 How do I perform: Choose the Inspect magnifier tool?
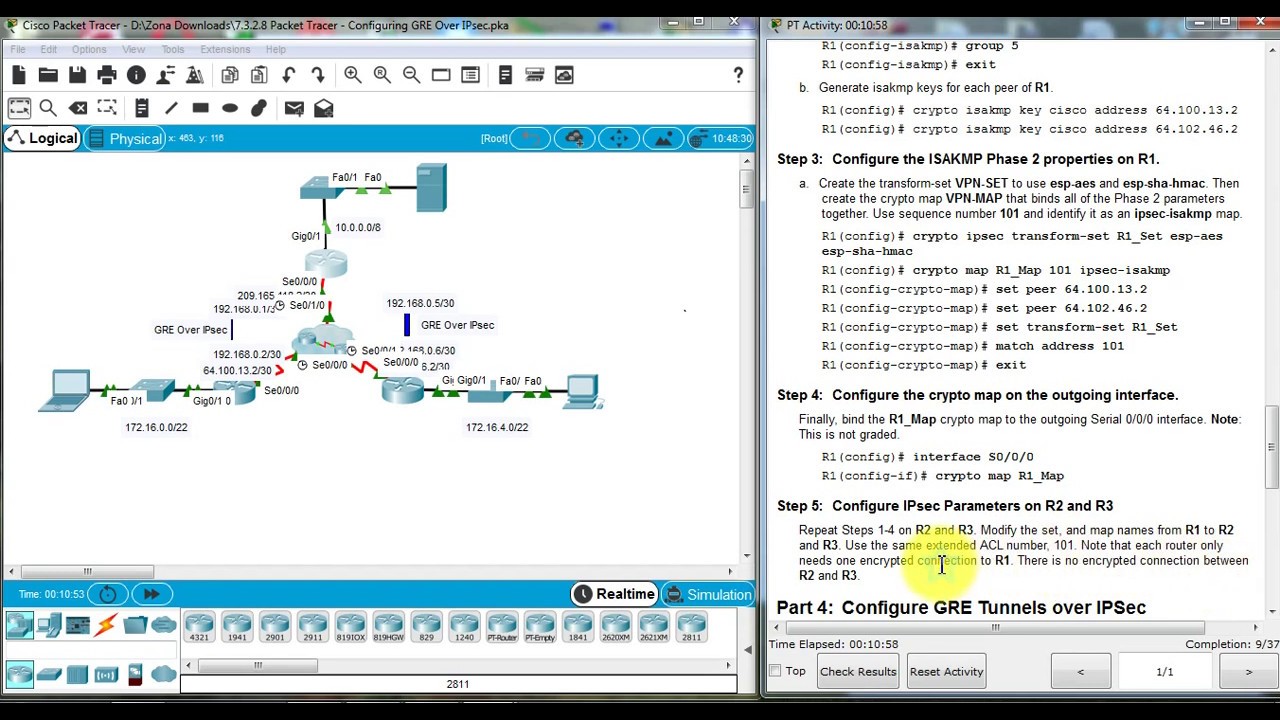48,108
